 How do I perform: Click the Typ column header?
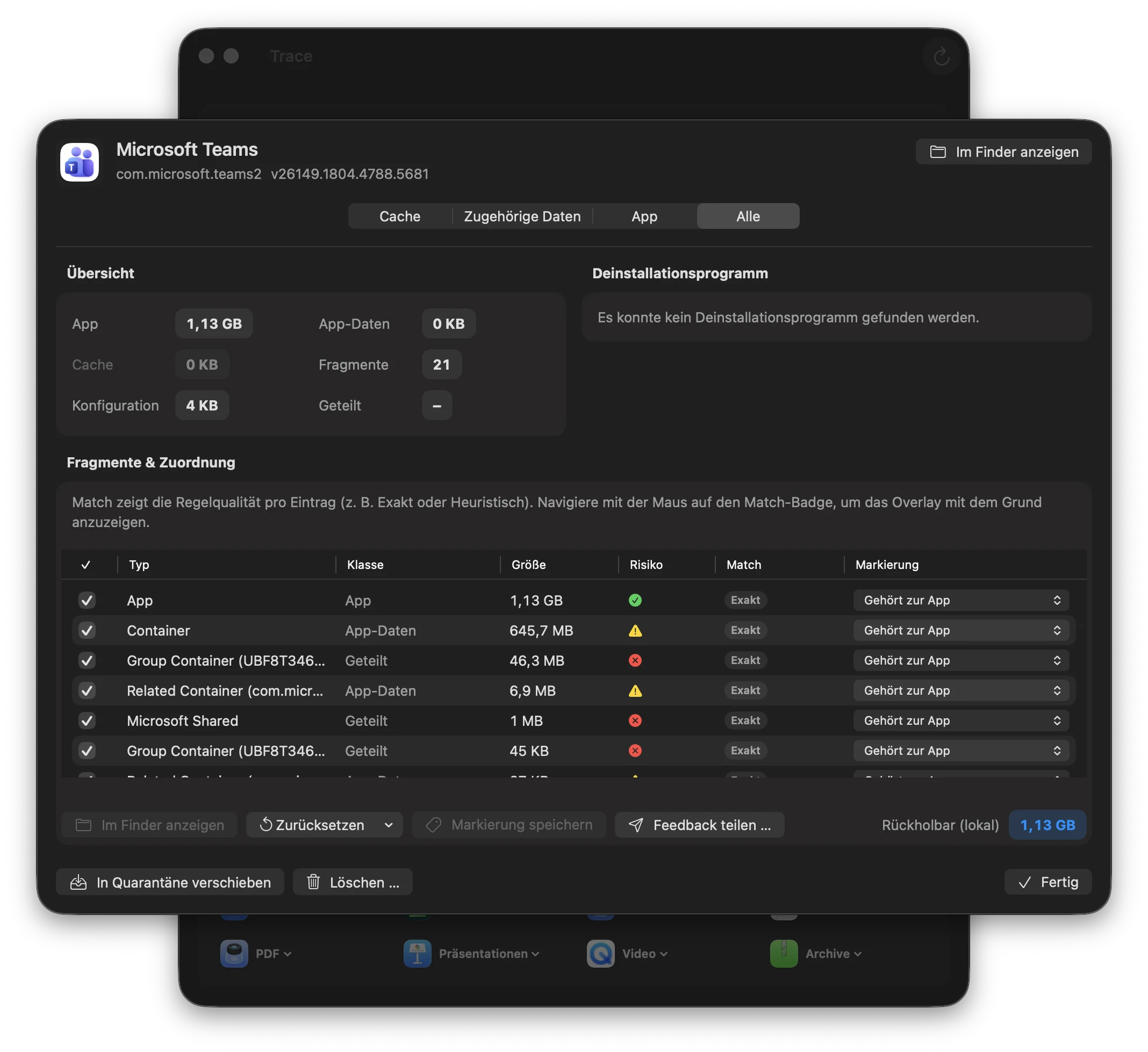point(139,565)
